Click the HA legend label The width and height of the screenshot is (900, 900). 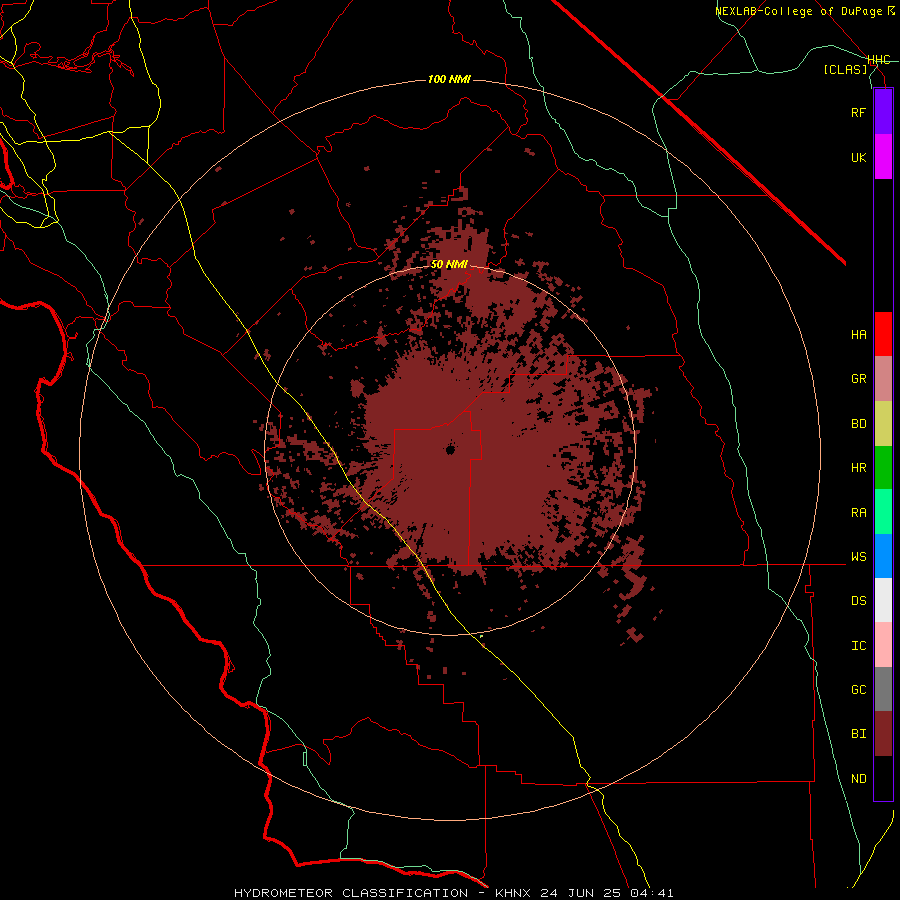[858, 335]
